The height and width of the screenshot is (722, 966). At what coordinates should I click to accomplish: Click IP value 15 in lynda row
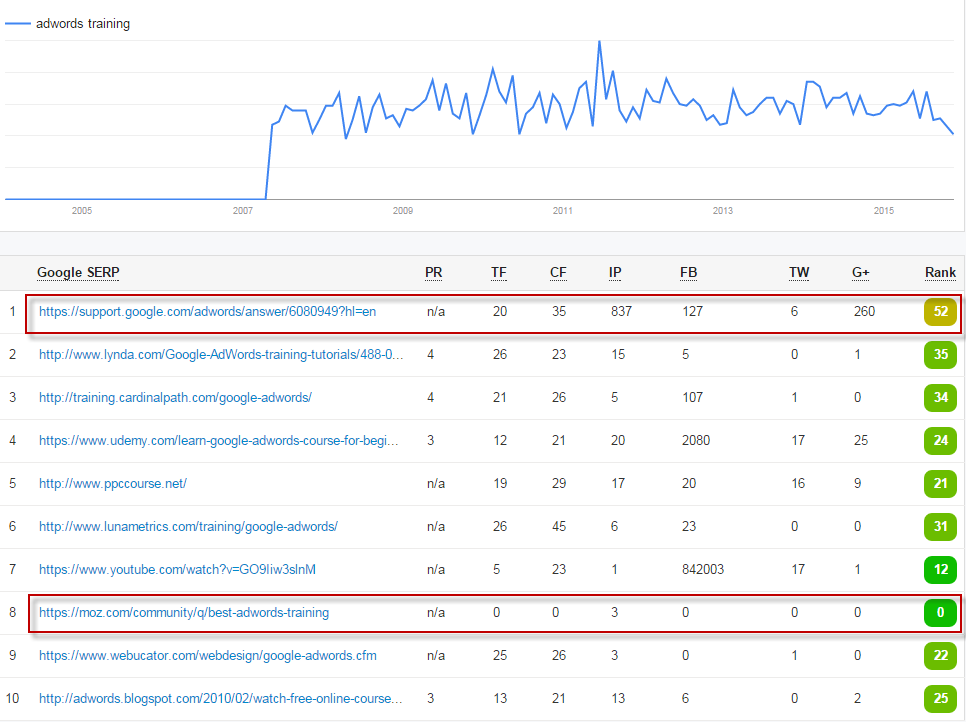point(618,355)
